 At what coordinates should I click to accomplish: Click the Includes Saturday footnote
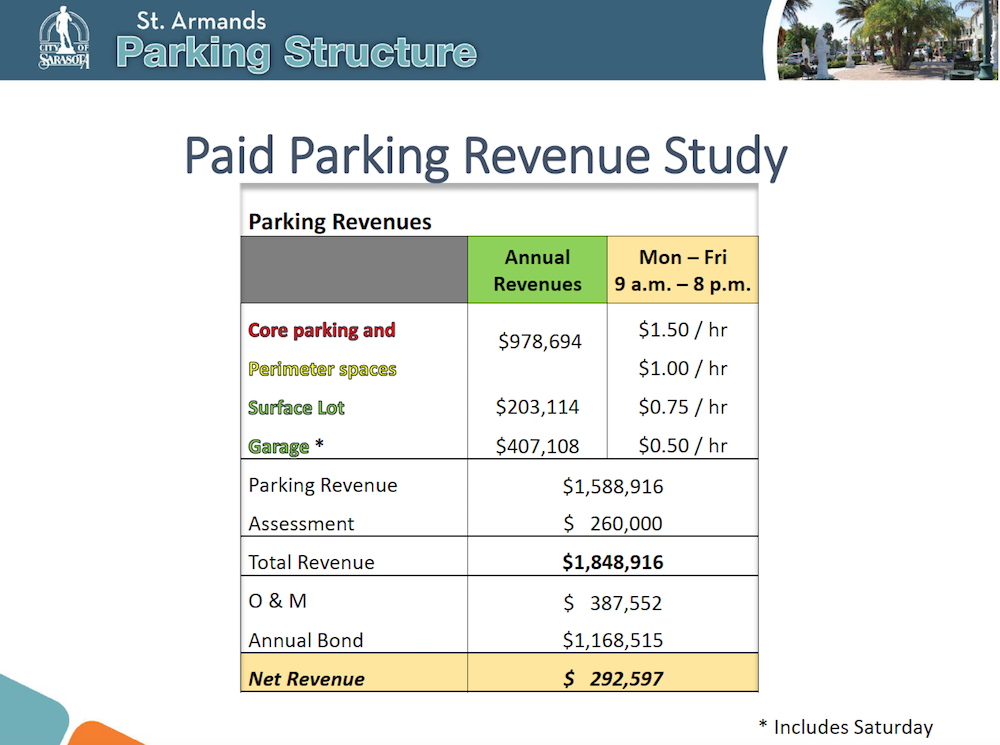pyautogui.click(x=845, y=727)
